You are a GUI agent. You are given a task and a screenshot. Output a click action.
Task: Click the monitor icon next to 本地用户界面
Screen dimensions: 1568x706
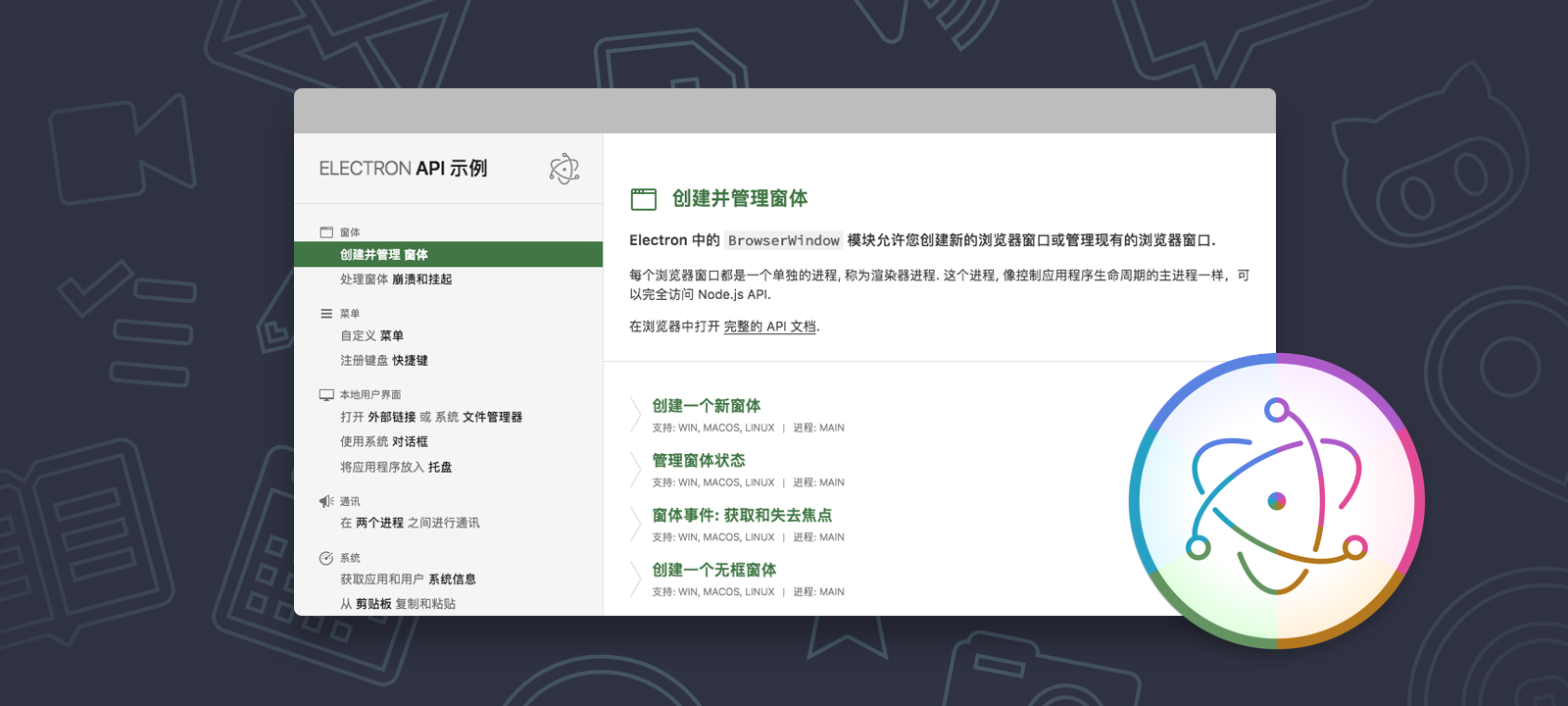326,395
